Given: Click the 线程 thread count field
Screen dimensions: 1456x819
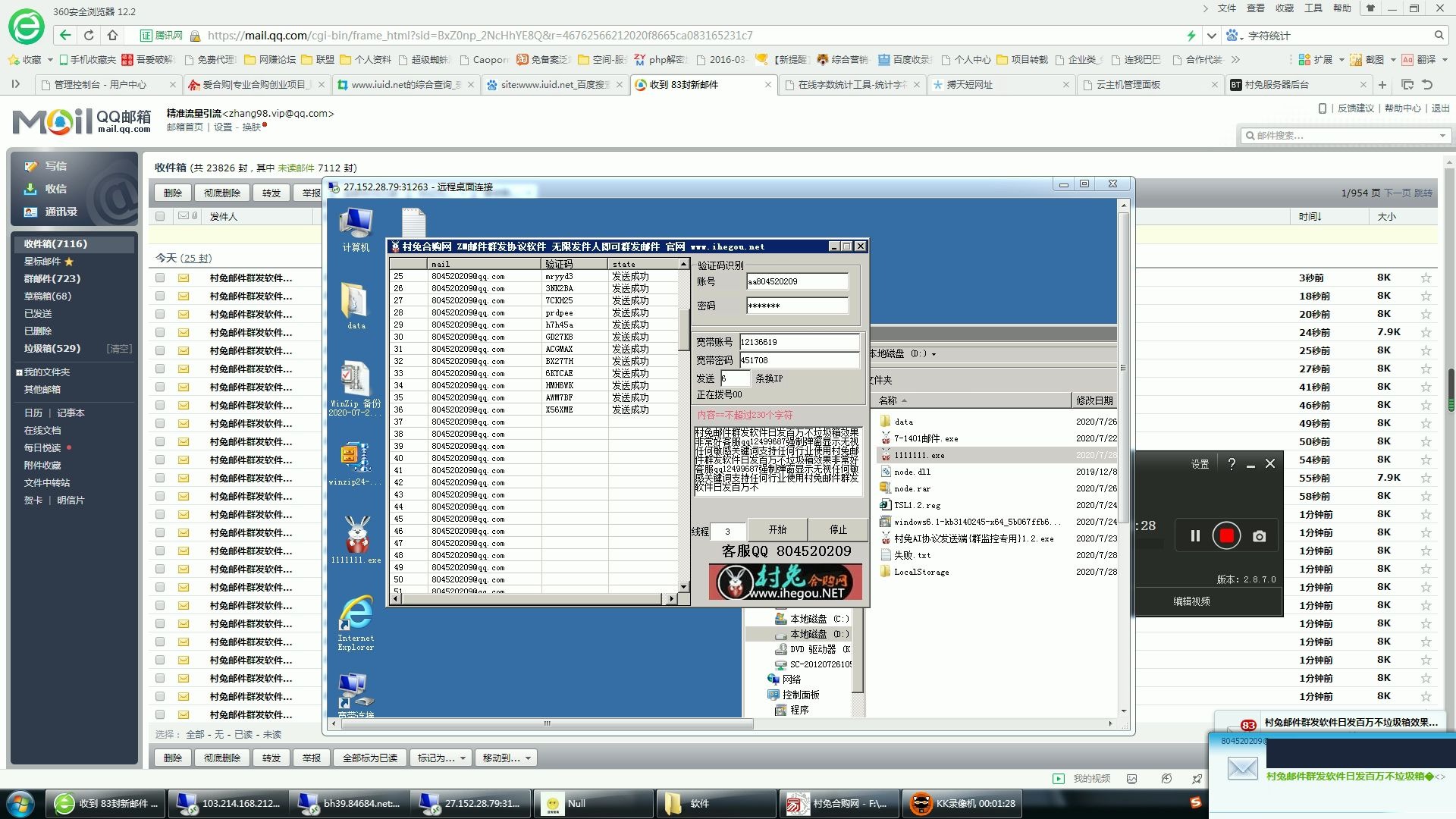Looking at the screenshot, I should [728, 531].
